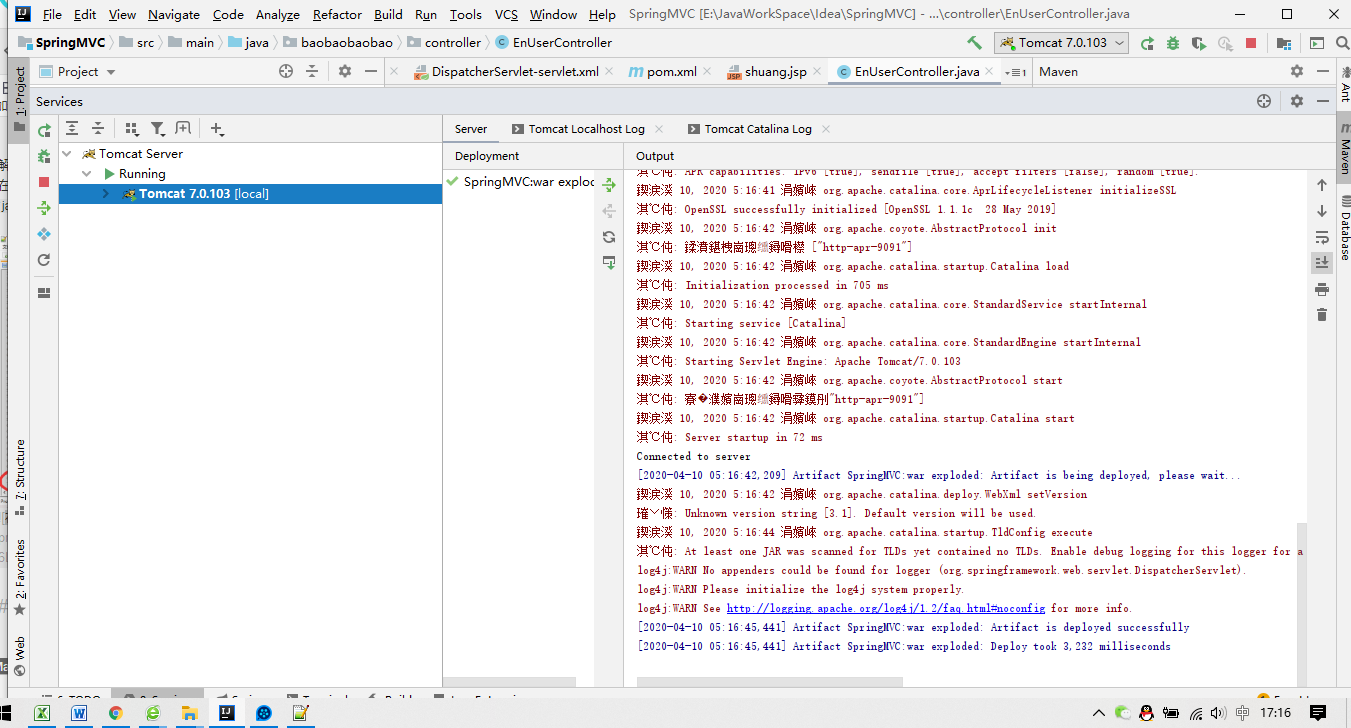Close the EnUserController.java tab
1351x728 pixels.
point(990,72)
